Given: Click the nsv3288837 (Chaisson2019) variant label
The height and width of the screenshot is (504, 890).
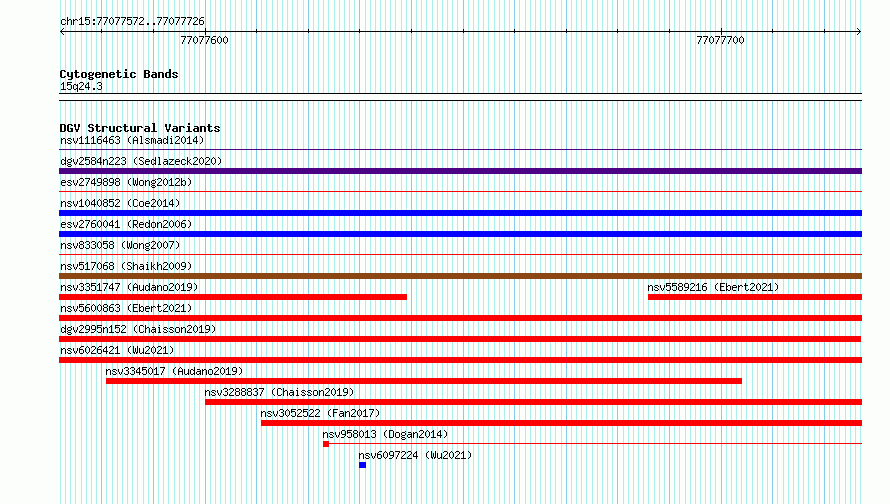Looking at the screenshot, I should [279, 392].
